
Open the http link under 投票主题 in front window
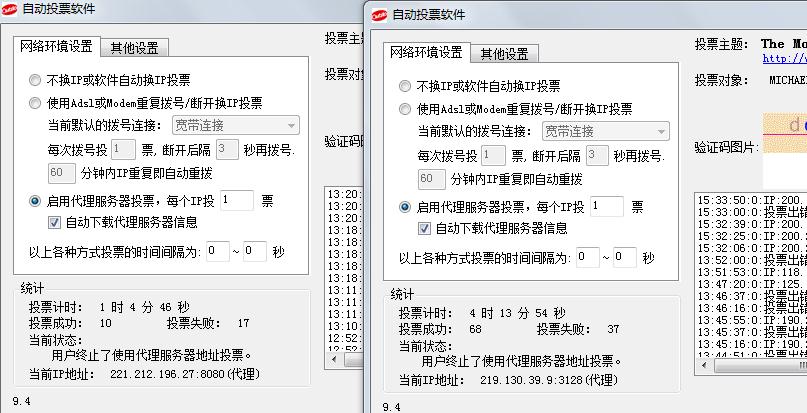coord(784,59)
